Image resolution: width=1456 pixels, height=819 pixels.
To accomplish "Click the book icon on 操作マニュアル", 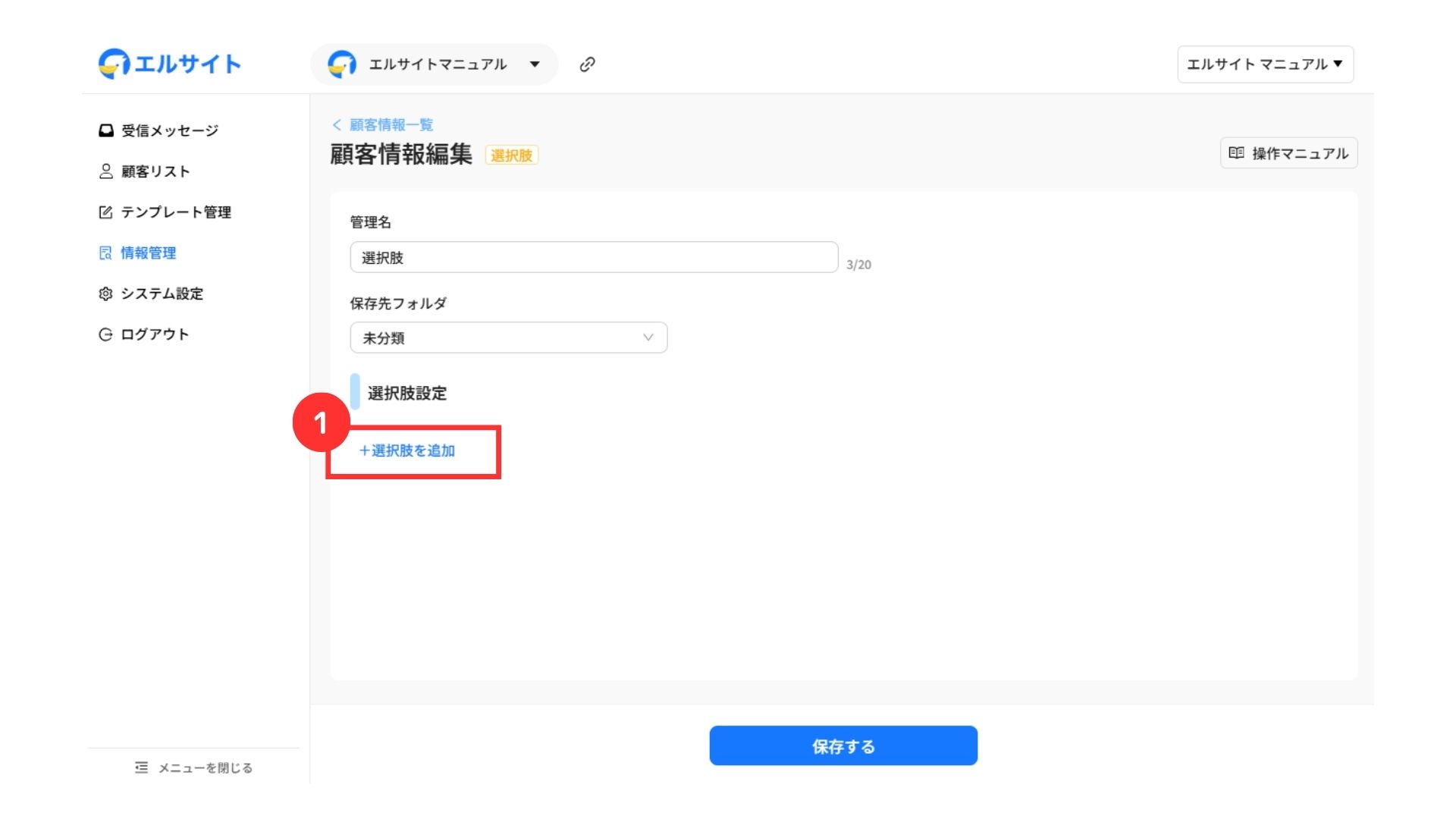I will pos(1236,153).
